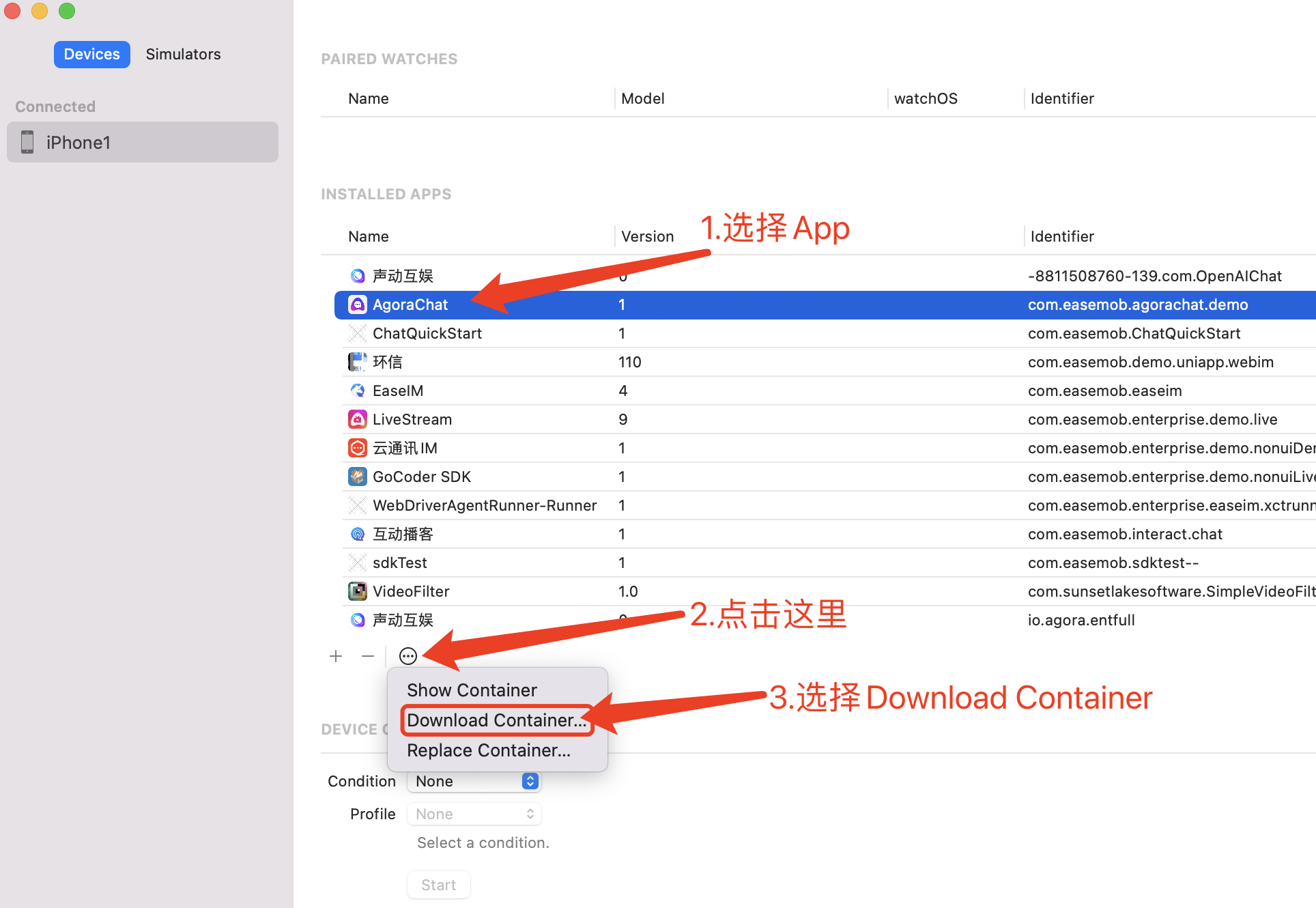Click the 互动播客 app icon
Image resolution: width=1316 pixels, height=908 pixels.
(x=358, y=534)
